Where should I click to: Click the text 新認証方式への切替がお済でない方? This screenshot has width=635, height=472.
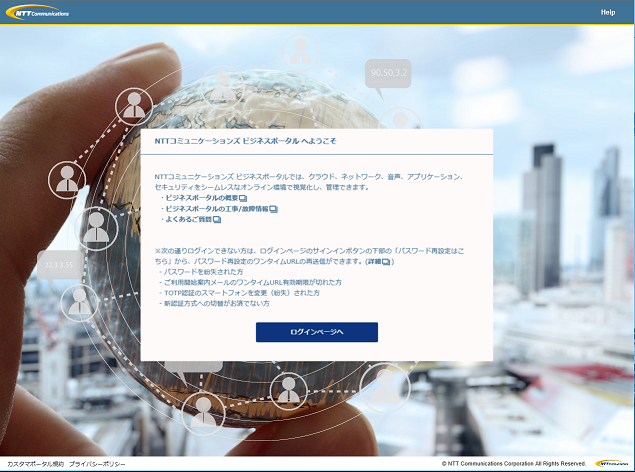[217, 303]
